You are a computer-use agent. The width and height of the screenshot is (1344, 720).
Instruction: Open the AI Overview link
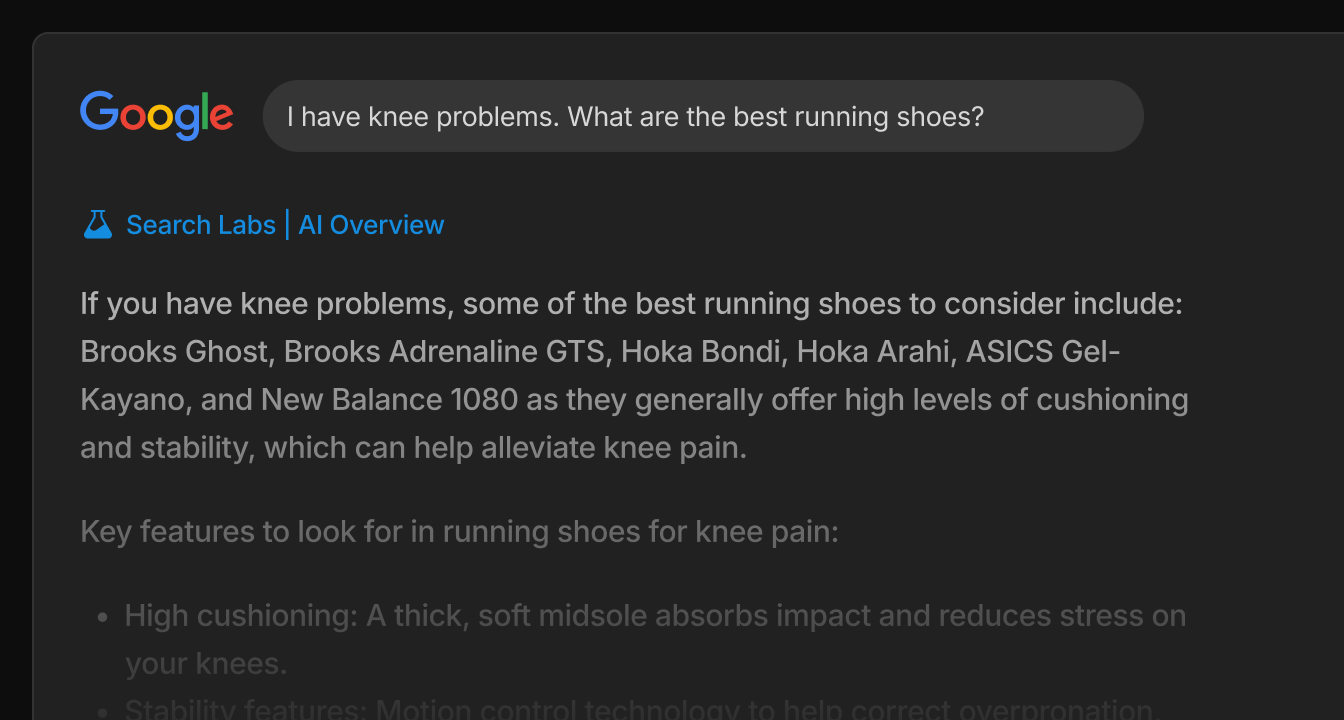371,225
